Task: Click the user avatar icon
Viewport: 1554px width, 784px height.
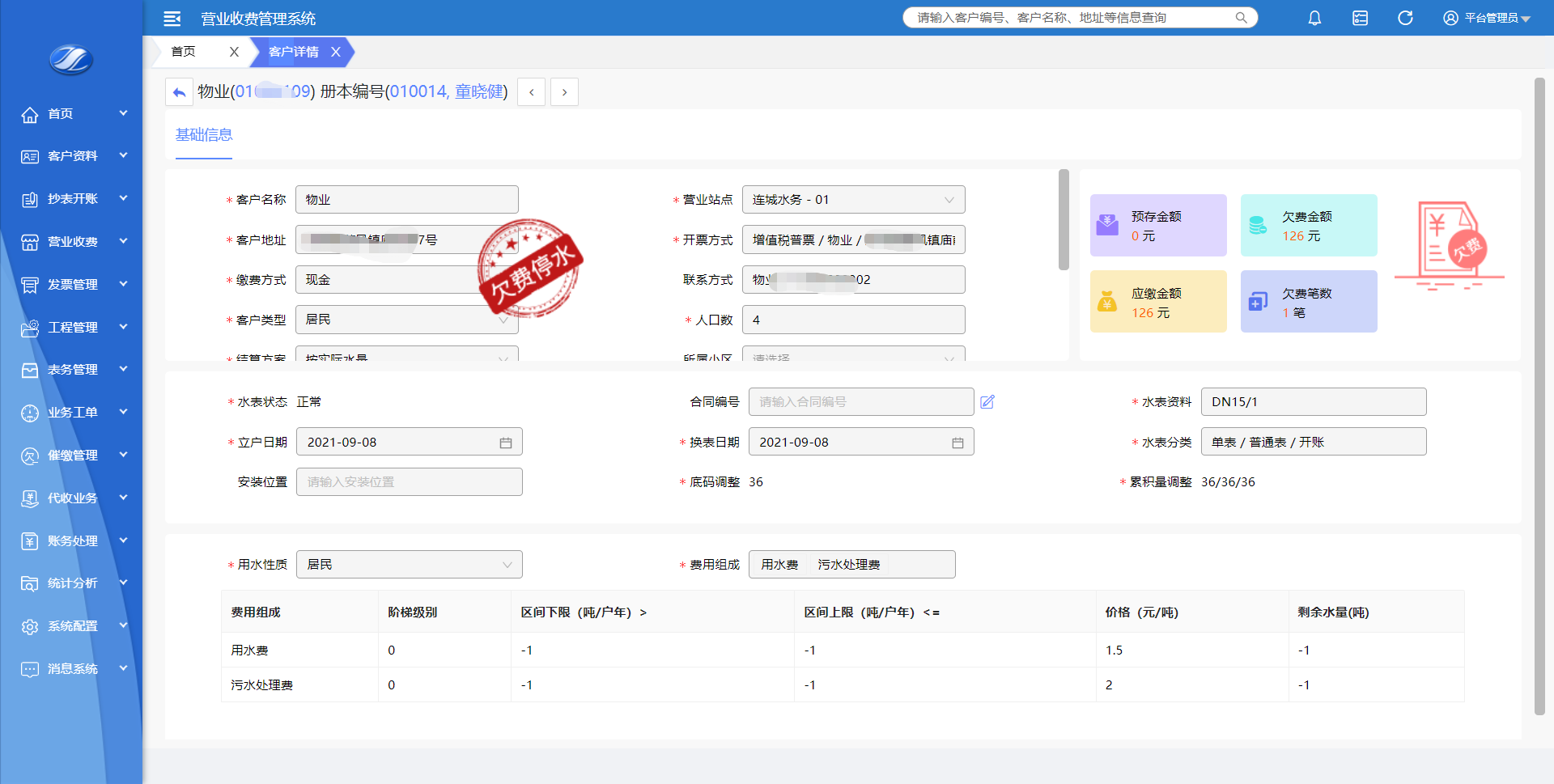Action: (x=1450, y=18)
